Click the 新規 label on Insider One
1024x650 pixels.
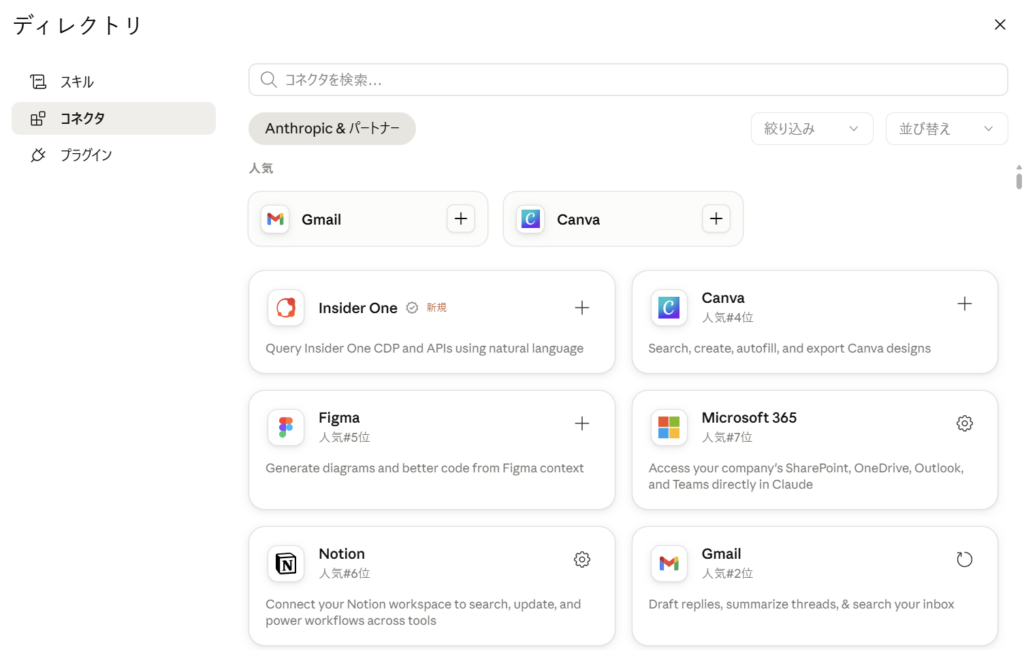(436, 308)
